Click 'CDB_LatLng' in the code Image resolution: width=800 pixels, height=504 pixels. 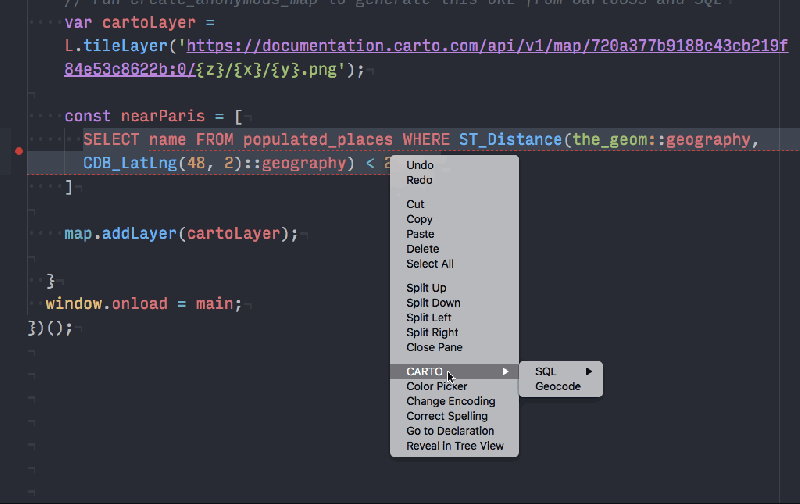(x=130, y=163)
